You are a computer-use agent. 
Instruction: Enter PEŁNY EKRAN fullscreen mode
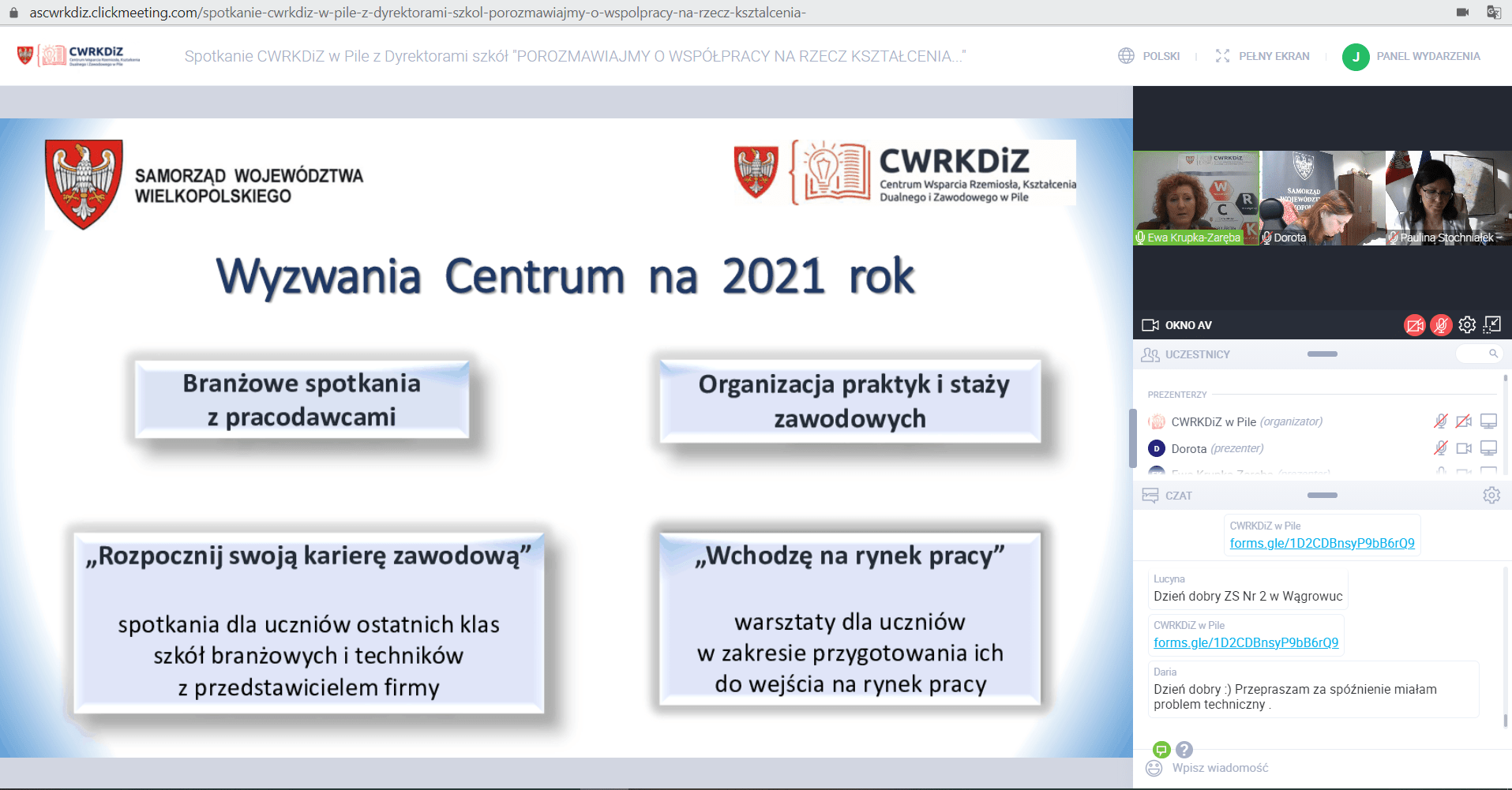coord(1263,56)
